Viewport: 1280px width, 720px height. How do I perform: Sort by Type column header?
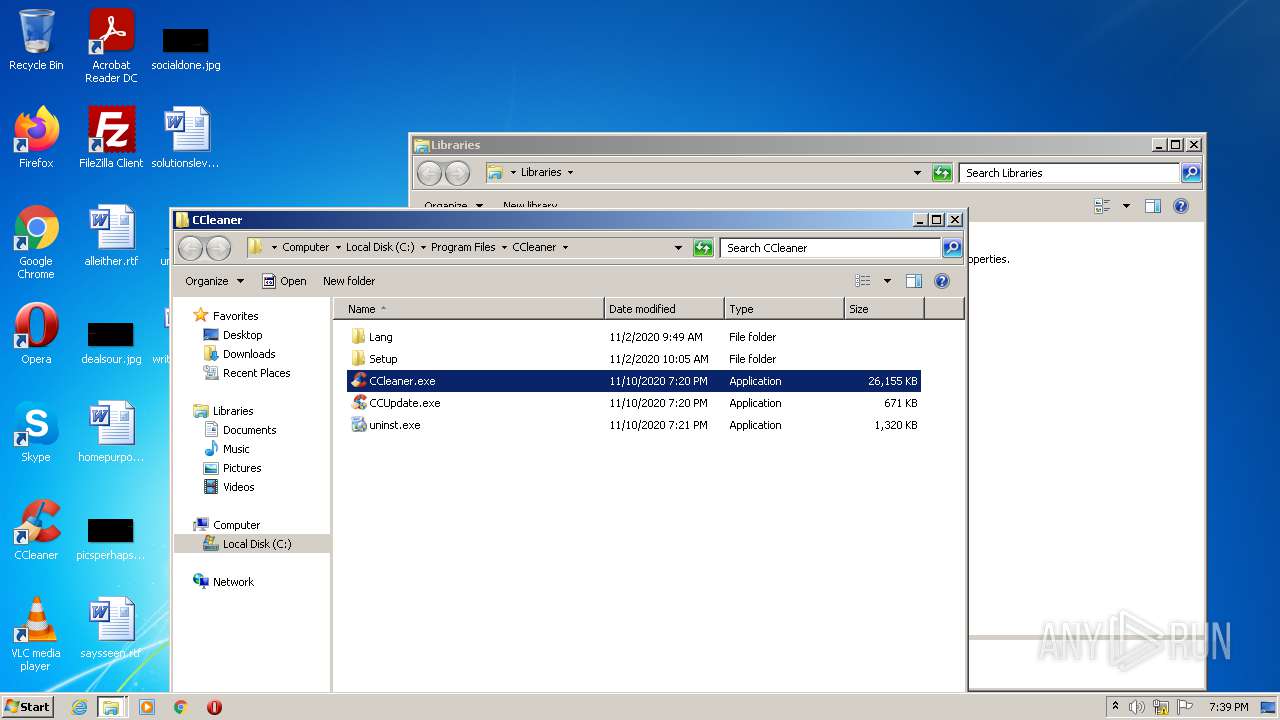coord(784,309)
